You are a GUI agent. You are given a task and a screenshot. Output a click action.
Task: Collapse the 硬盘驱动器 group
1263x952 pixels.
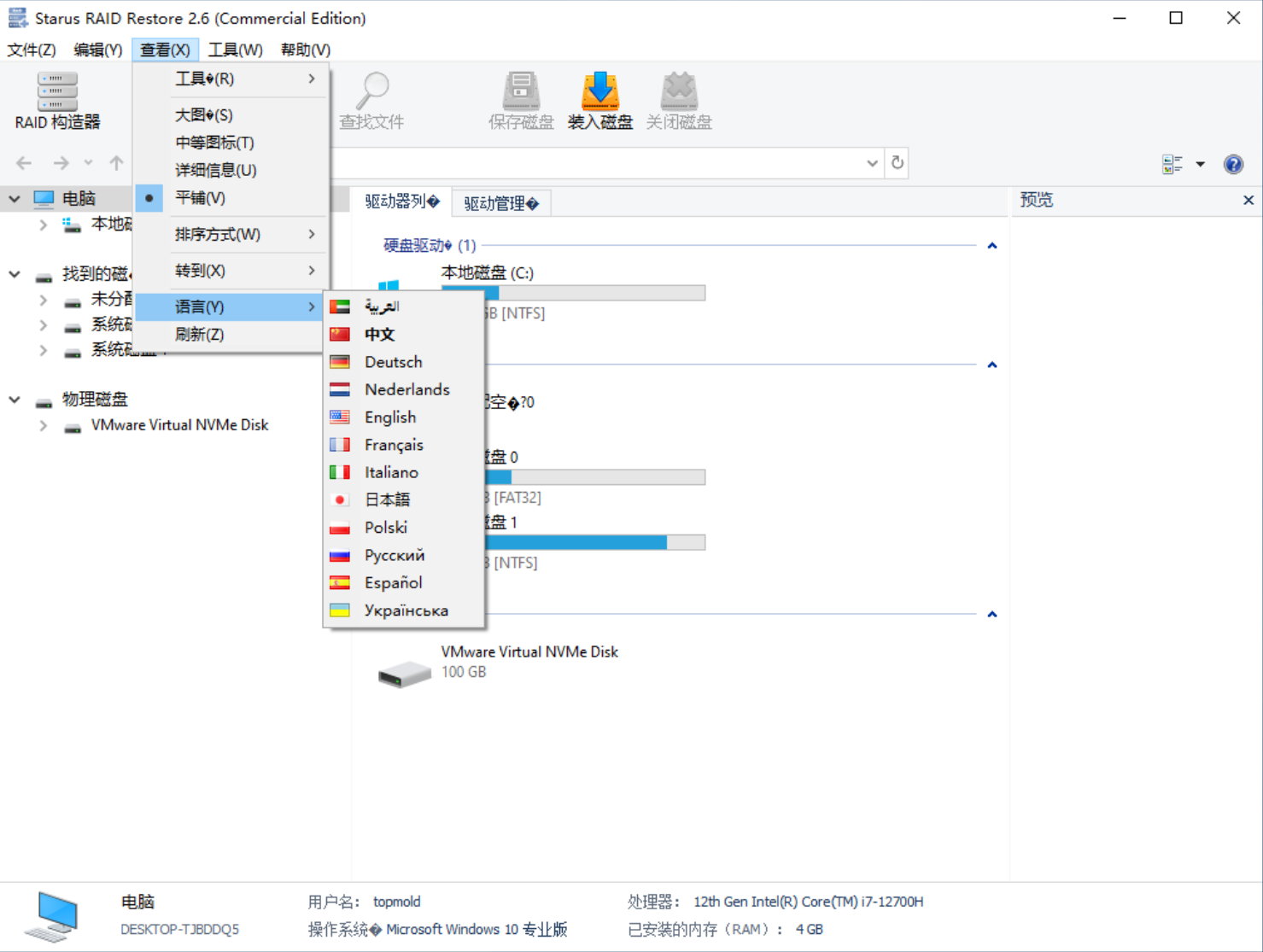tap(992, 246)
